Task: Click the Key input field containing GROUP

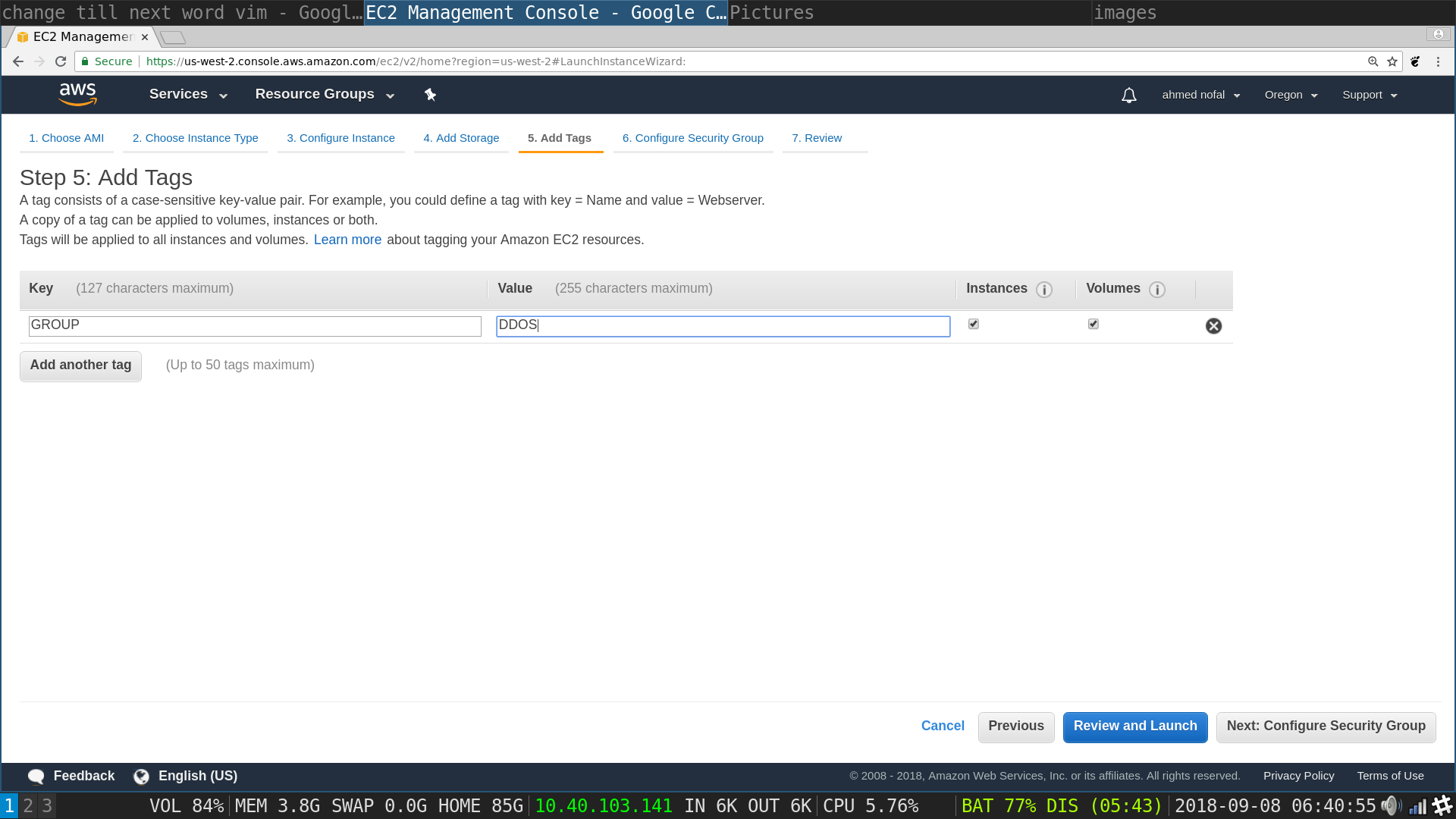Action: coord(255,326)
